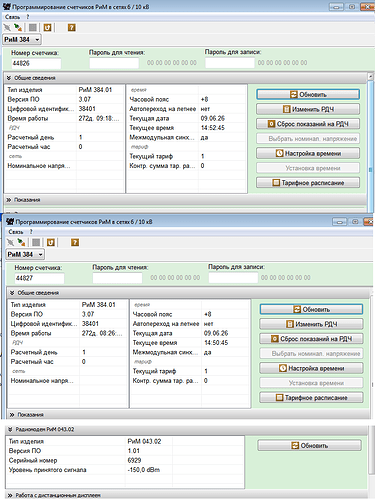
Task: Select Расчетный день row in the 44827 window
Action: (69, 352)
